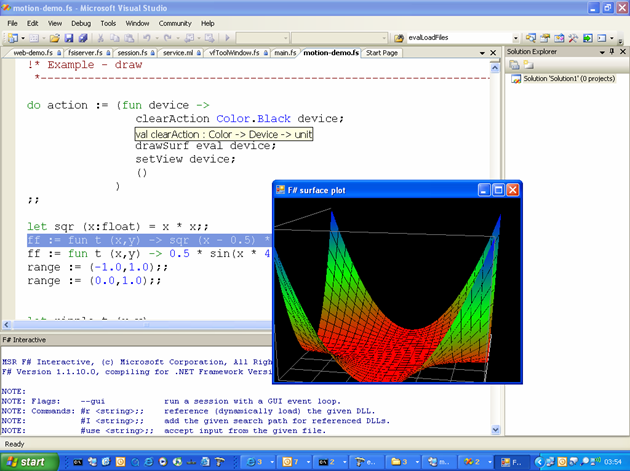The width and height of the screenshot is (630, 471).
Task: Open the File menu
Action: coord(12,23)
